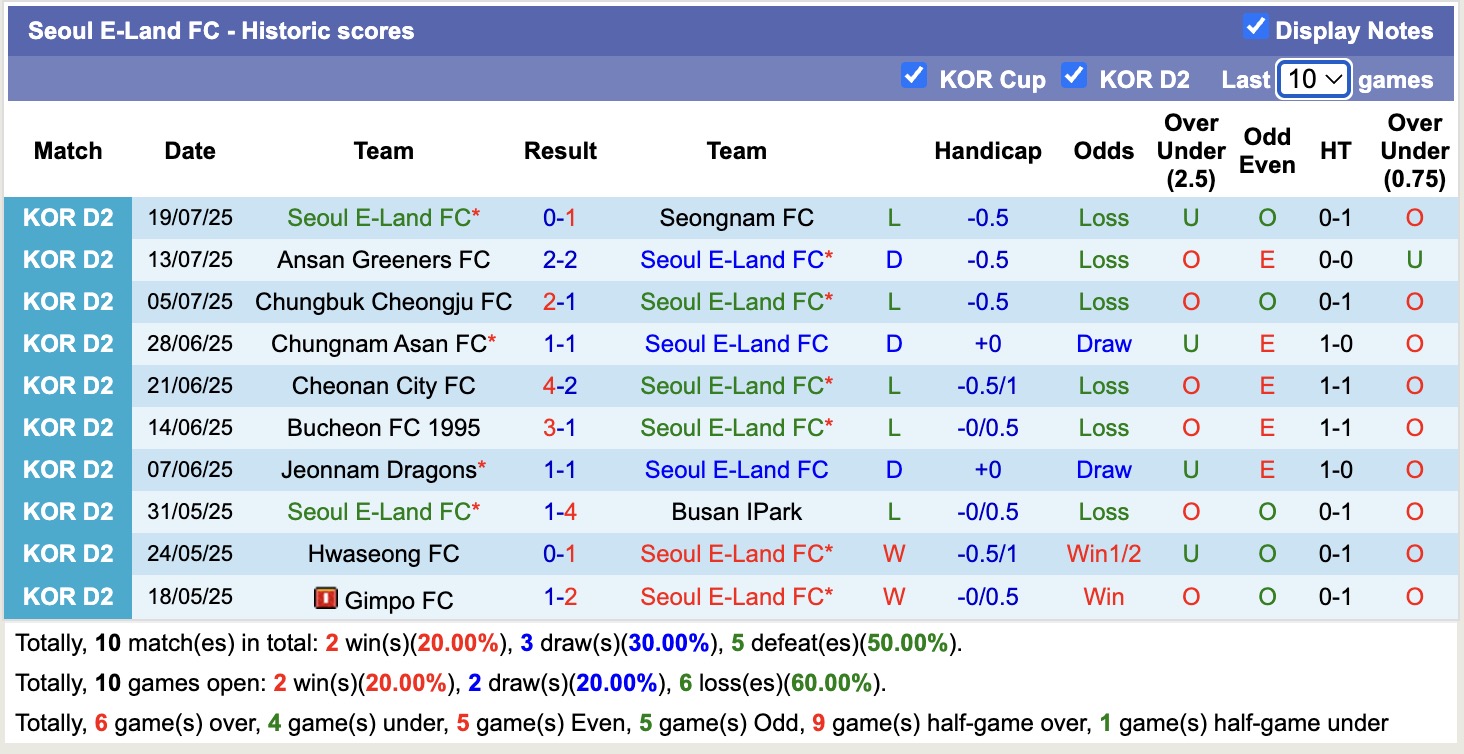
Task: Expand the games selector to change from 10
Action: [1313, 78]
